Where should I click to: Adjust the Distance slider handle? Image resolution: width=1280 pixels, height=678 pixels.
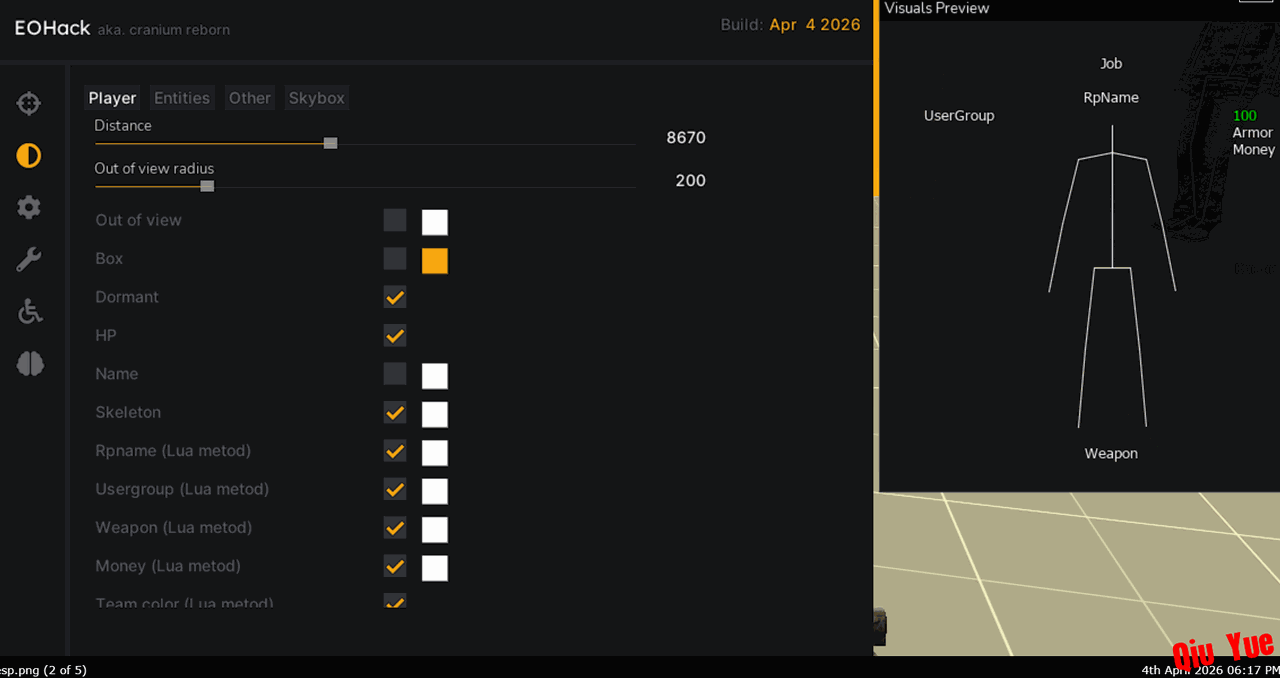point(330,143)
